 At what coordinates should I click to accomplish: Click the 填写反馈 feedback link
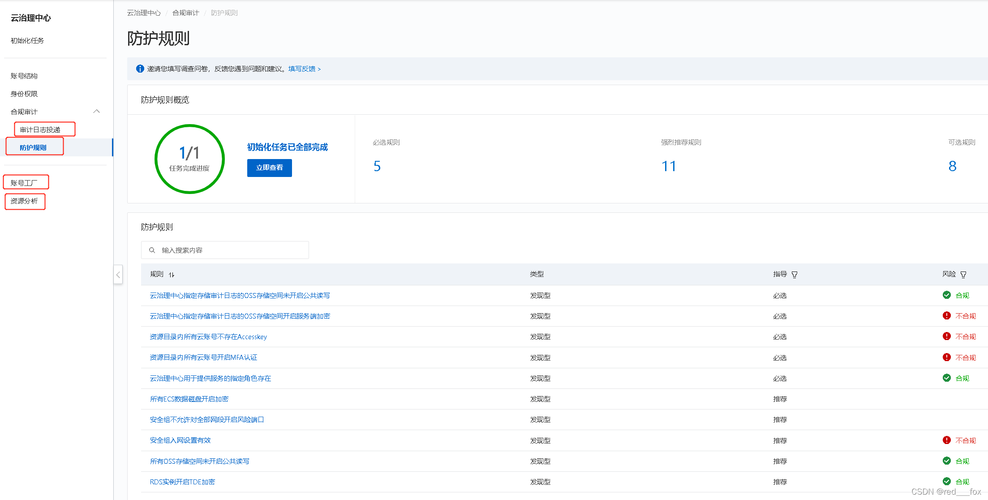304,69
